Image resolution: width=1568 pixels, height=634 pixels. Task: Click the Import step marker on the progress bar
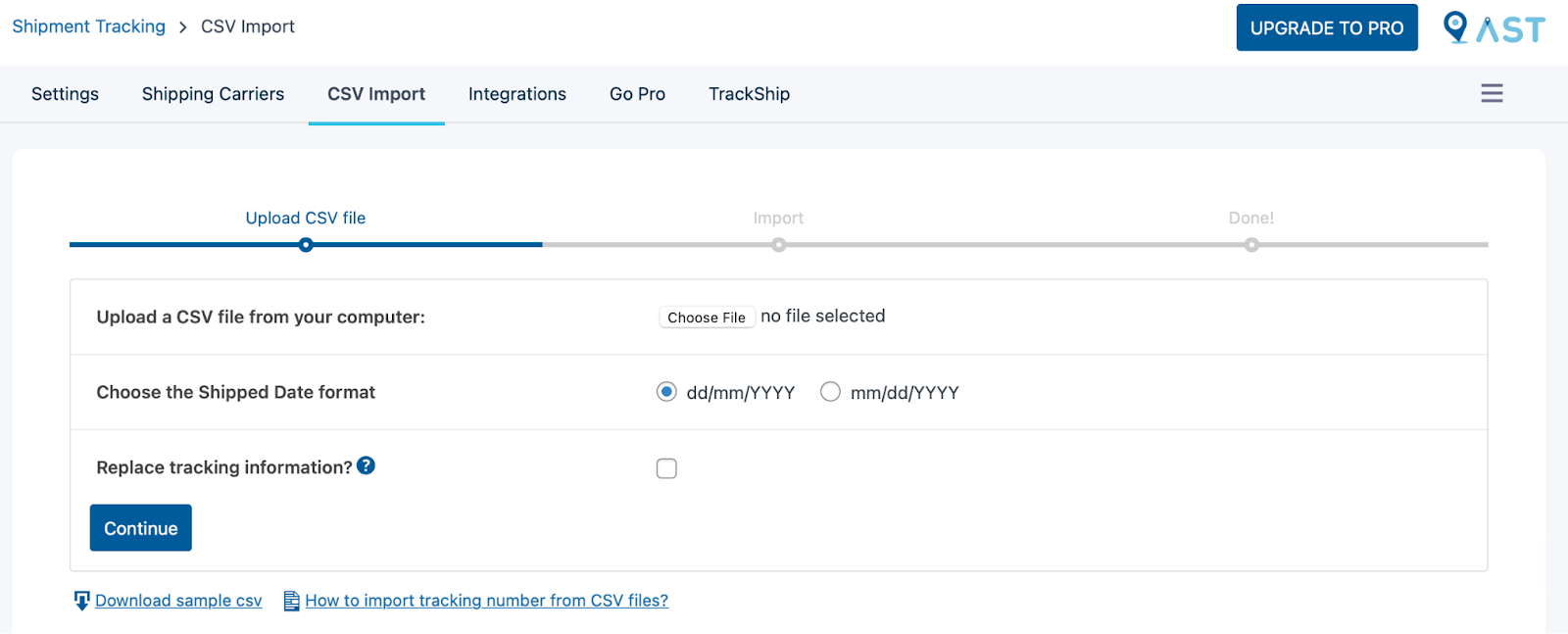pos(778,244)
